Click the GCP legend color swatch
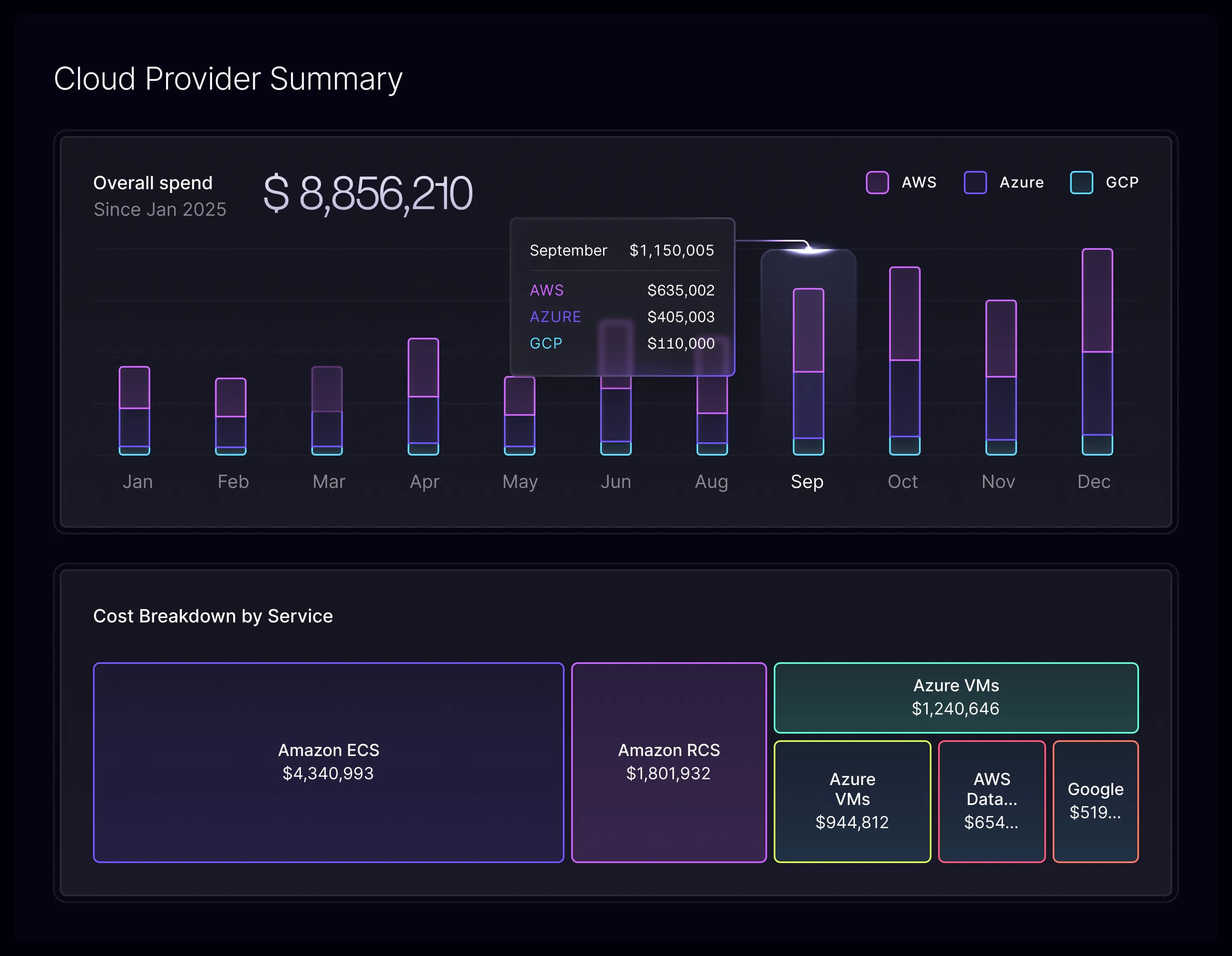Image resolution: width=1232 pixels, height=956 pixels. [1081, 182]
